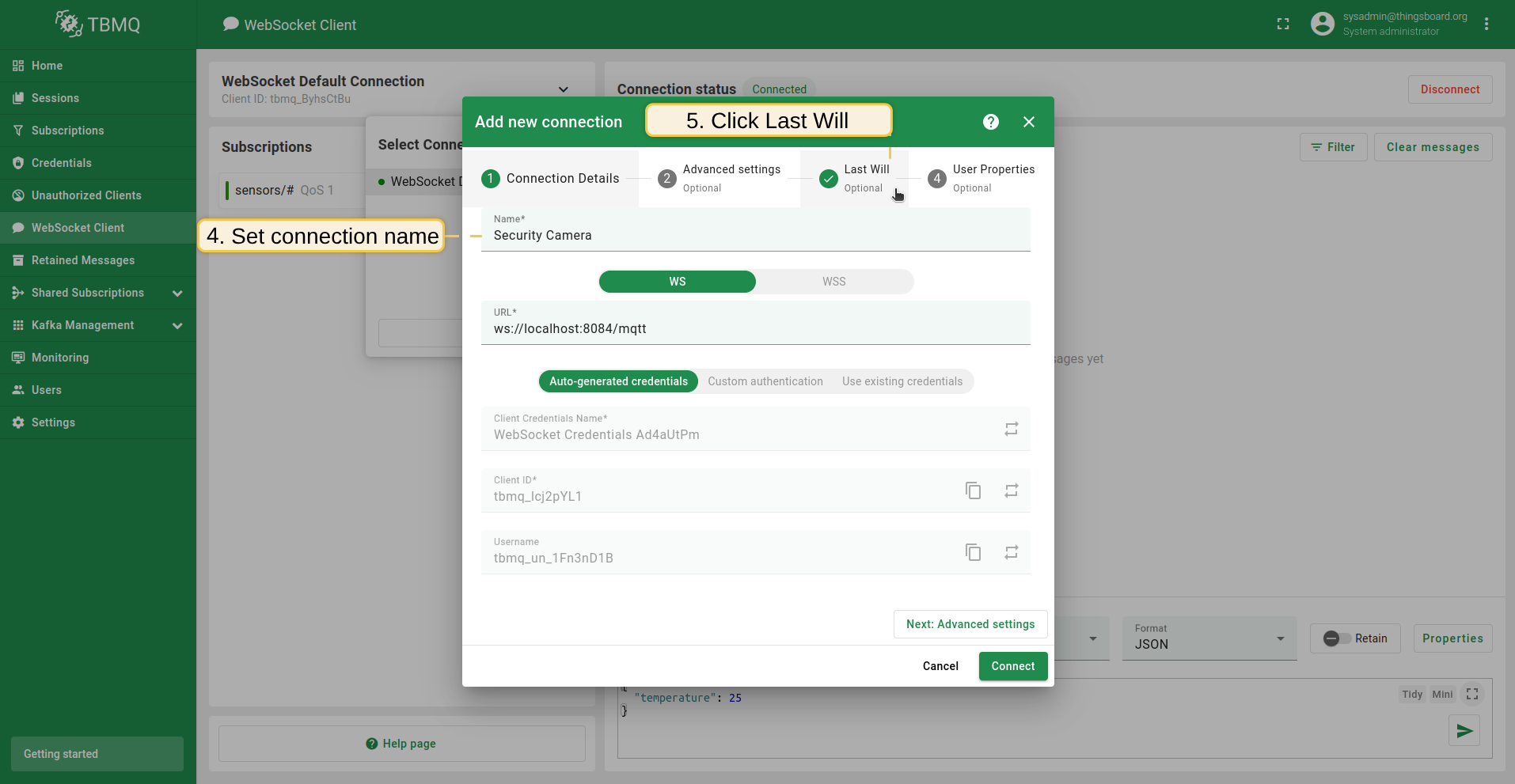Click the help question mark icon in dialog
1515x784 pixels.
point(990,122)
